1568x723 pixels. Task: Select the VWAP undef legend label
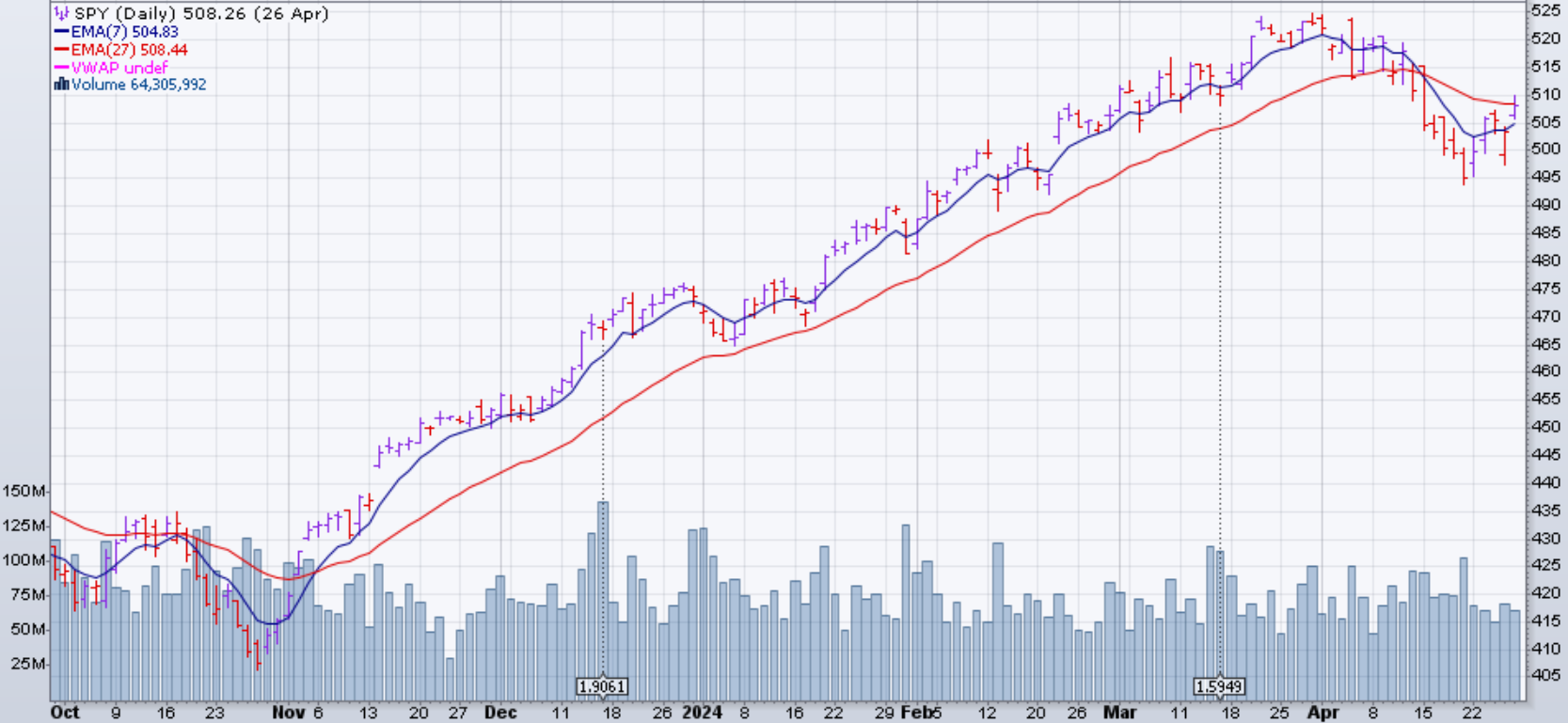point(119,68)
